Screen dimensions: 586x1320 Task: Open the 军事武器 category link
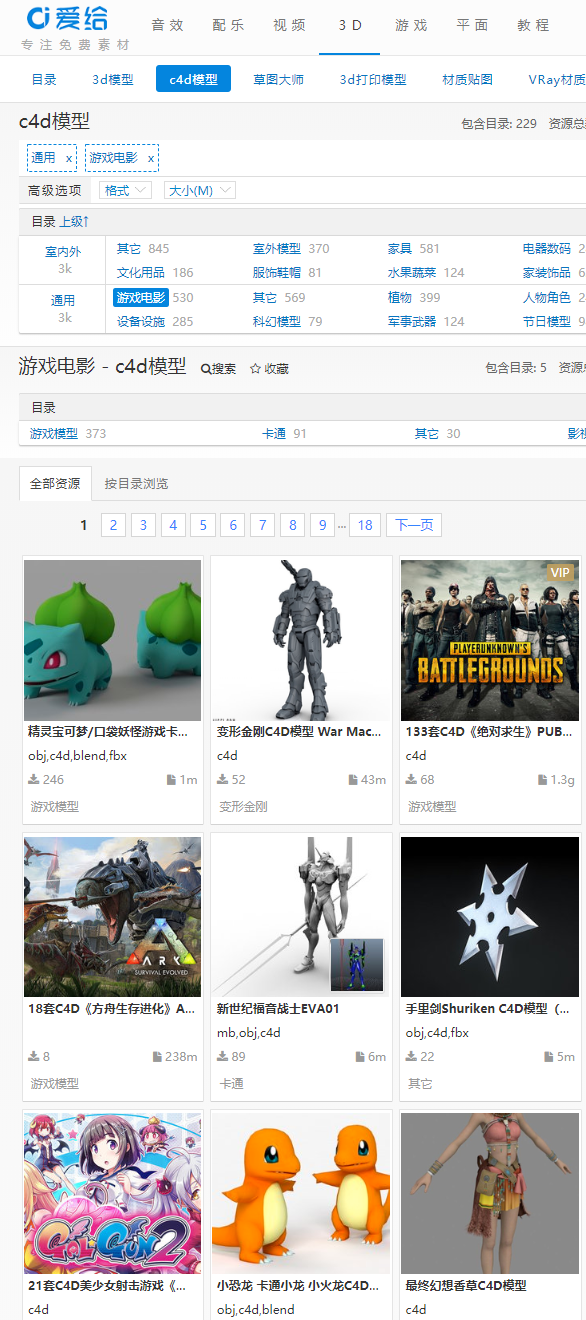coord(413,321)
